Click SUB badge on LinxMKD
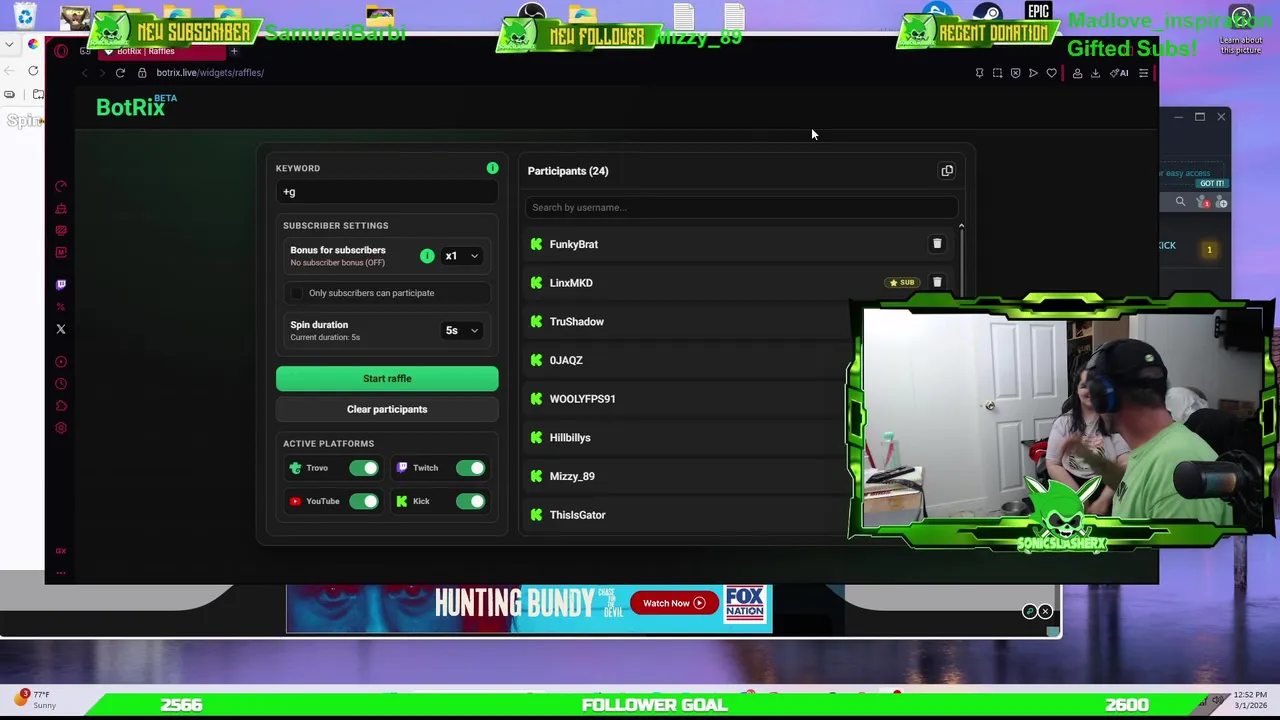Viewport: 1280px width, 720px height. (x=902, y=283)
